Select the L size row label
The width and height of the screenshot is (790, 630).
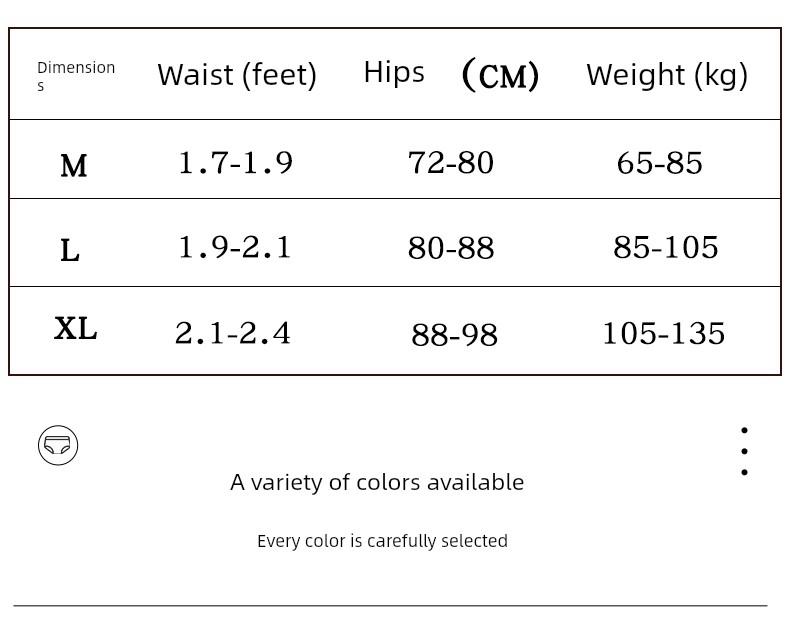70,250
